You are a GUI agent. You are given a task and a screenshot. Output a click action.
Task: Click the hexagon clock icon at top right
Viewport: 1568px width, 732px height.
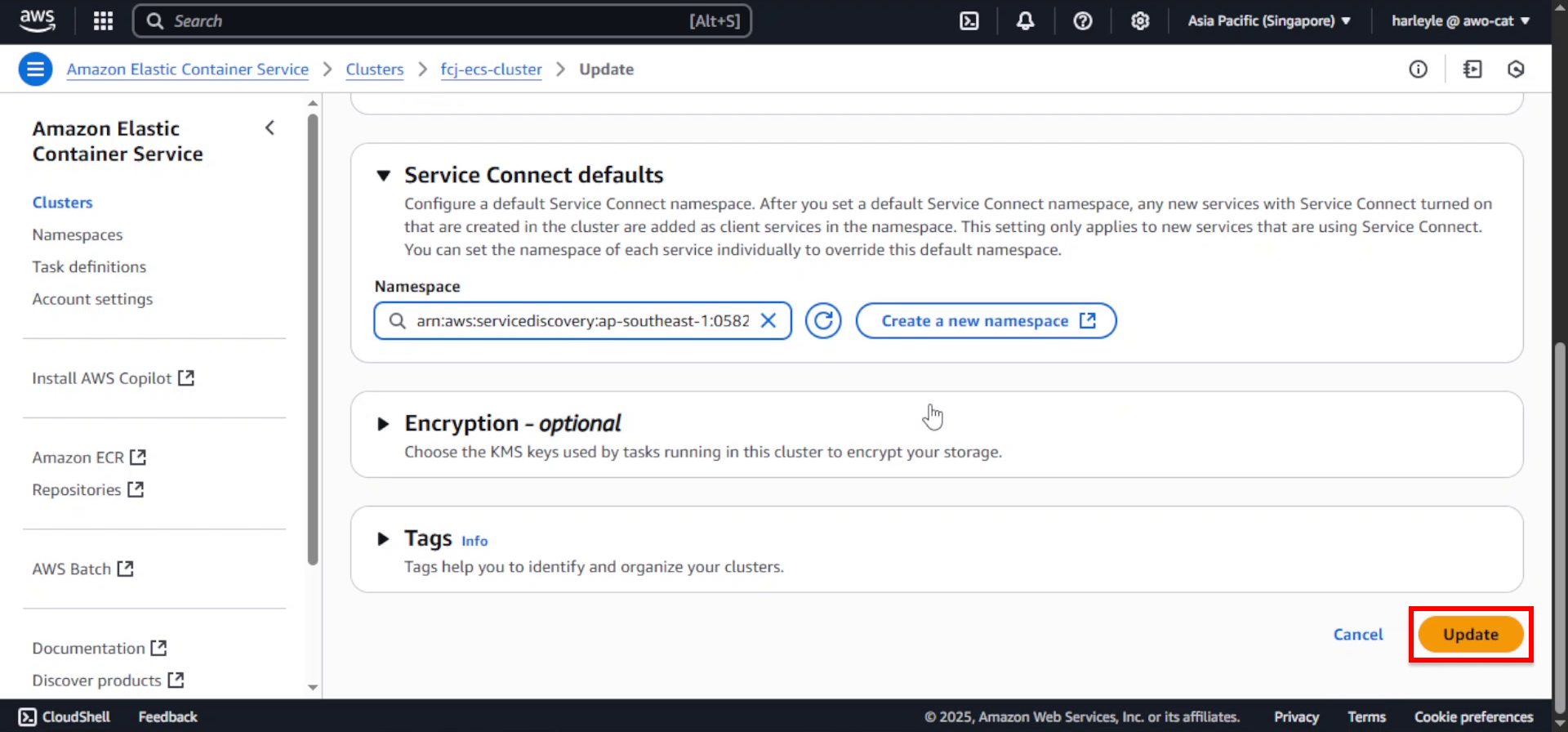(x=1516, y=69)
